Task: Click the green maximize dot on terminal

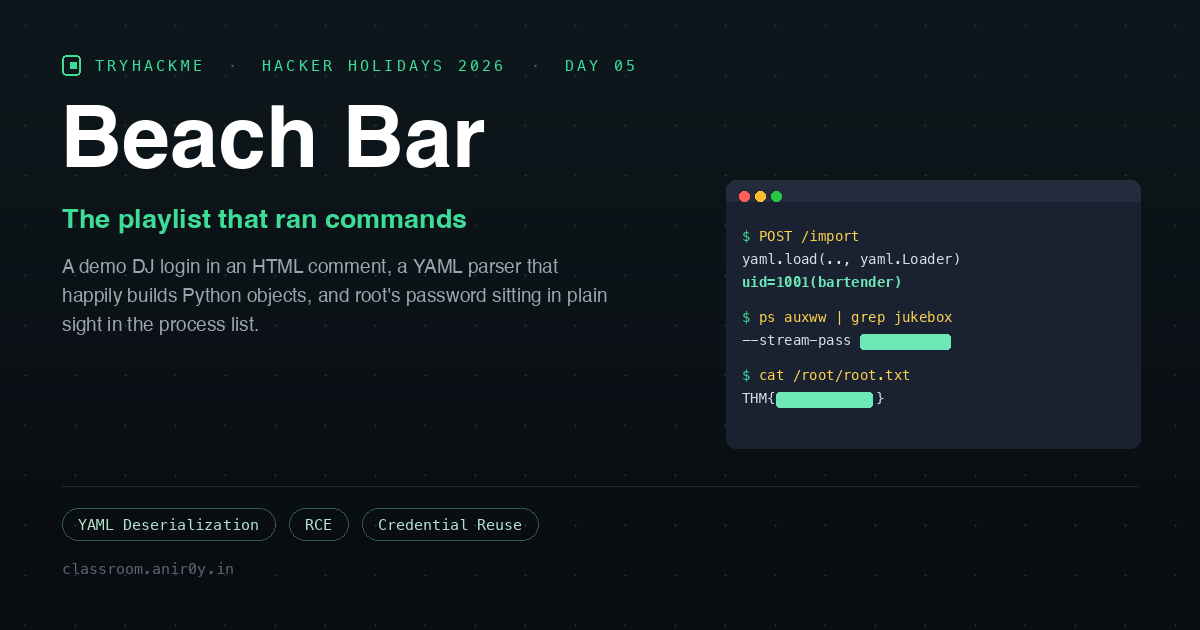Action: click(776, 196)
